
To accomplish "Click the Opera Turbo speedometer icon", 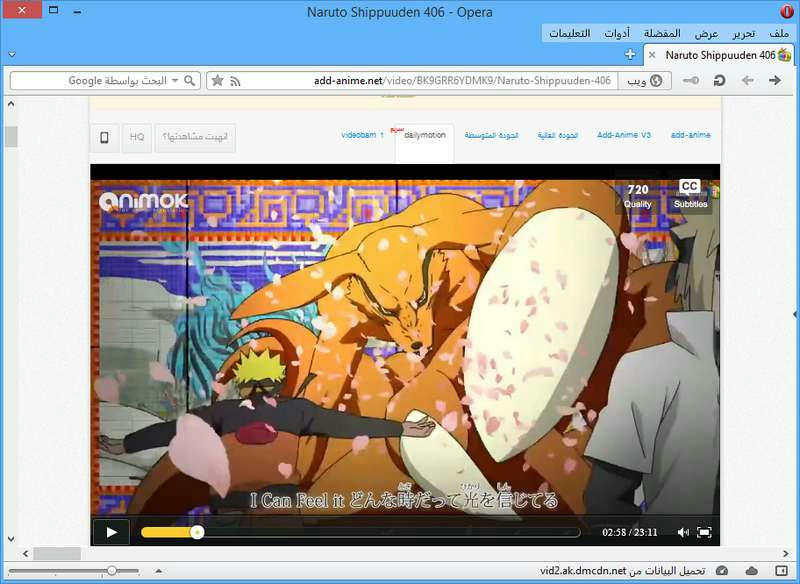I will pos(721,571).
